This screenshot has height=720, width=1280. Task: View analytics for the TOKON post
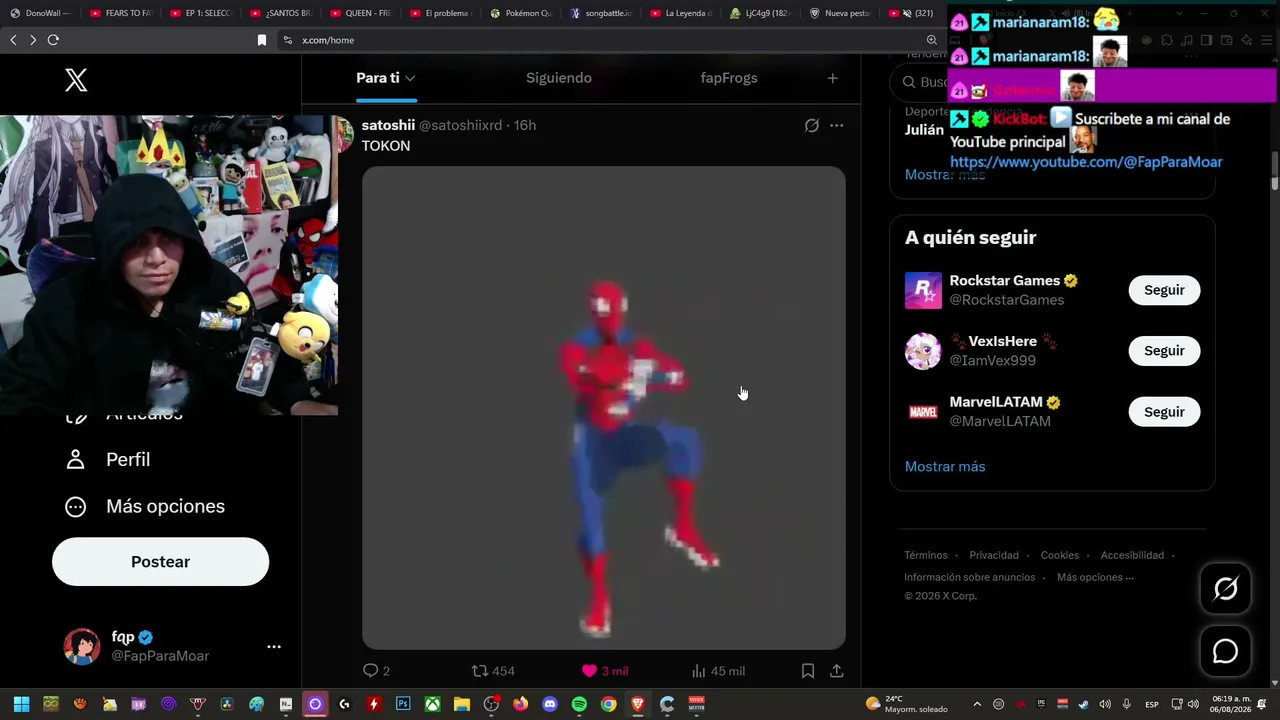click(x=718, y=671)
